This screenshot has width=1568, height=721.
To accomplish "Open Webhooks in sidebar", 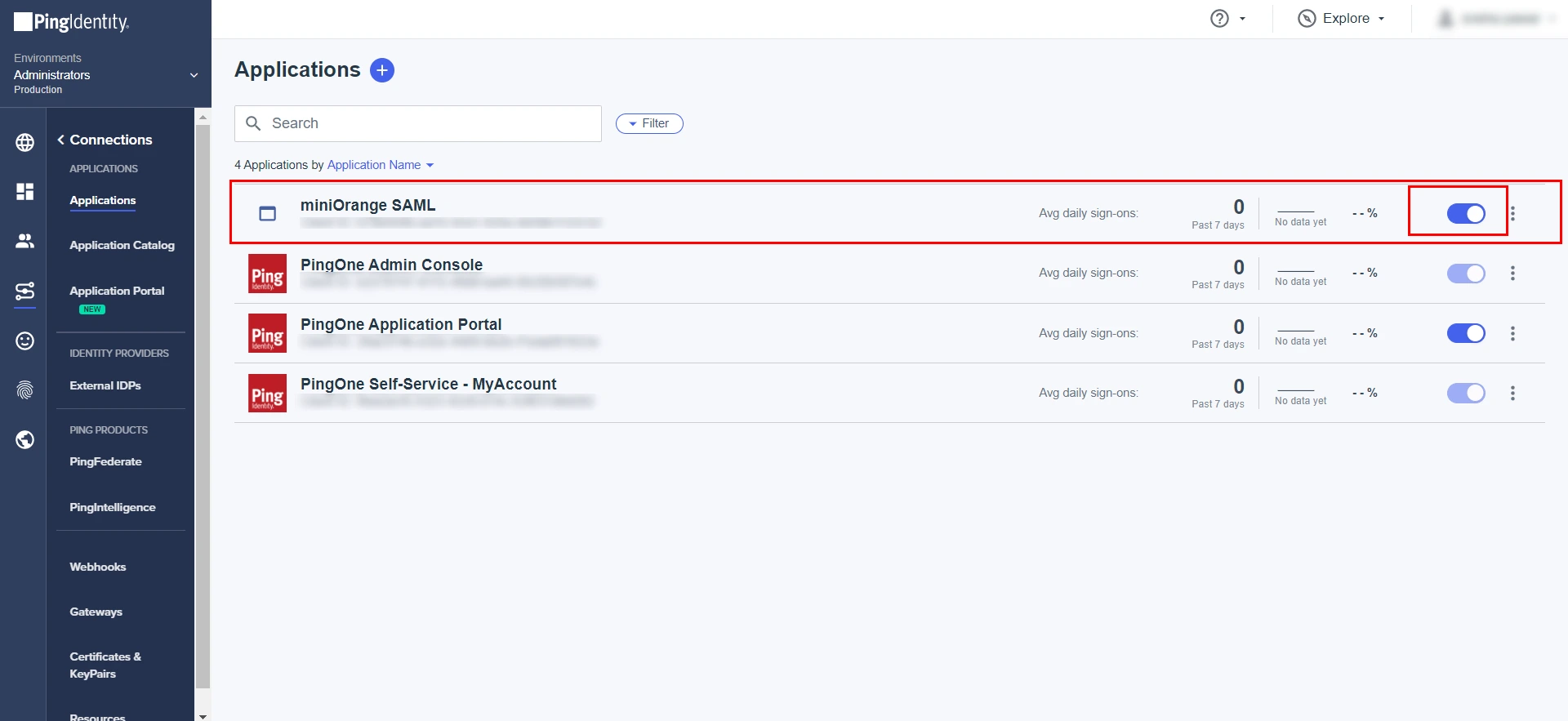I will coord(98,567).
